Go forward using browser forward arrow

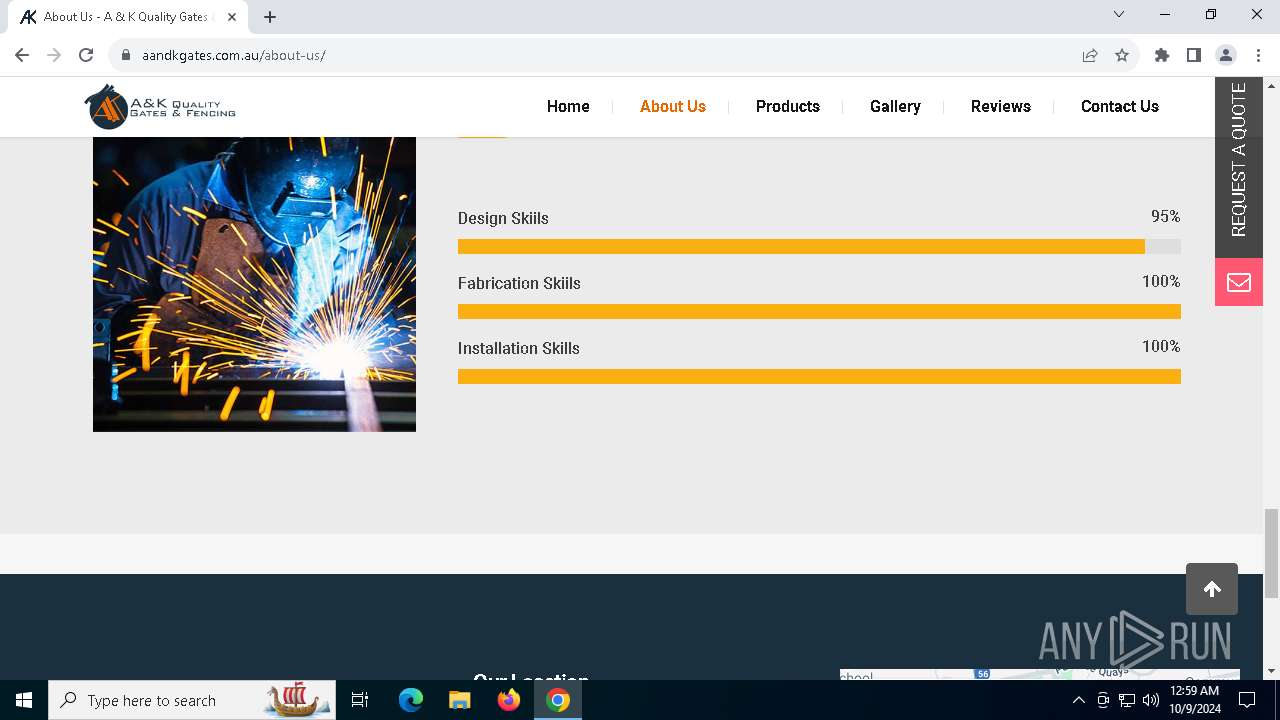54,55
